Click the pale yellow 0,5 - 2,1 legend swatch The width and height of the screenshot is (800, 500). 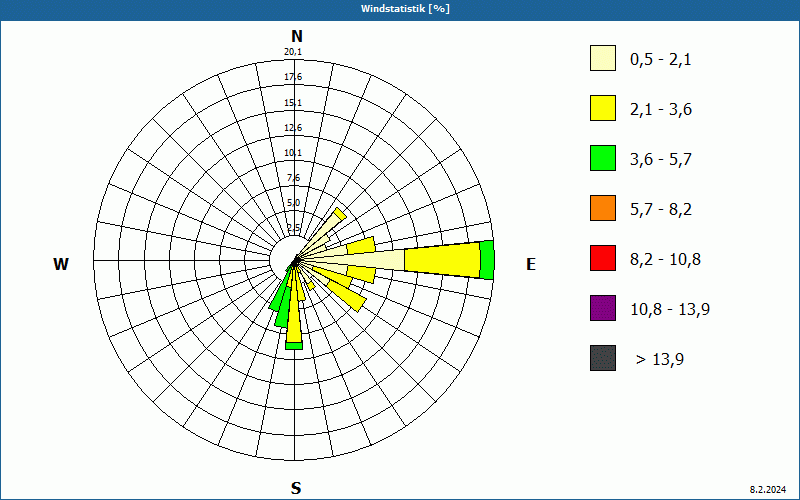coord(603,58)
